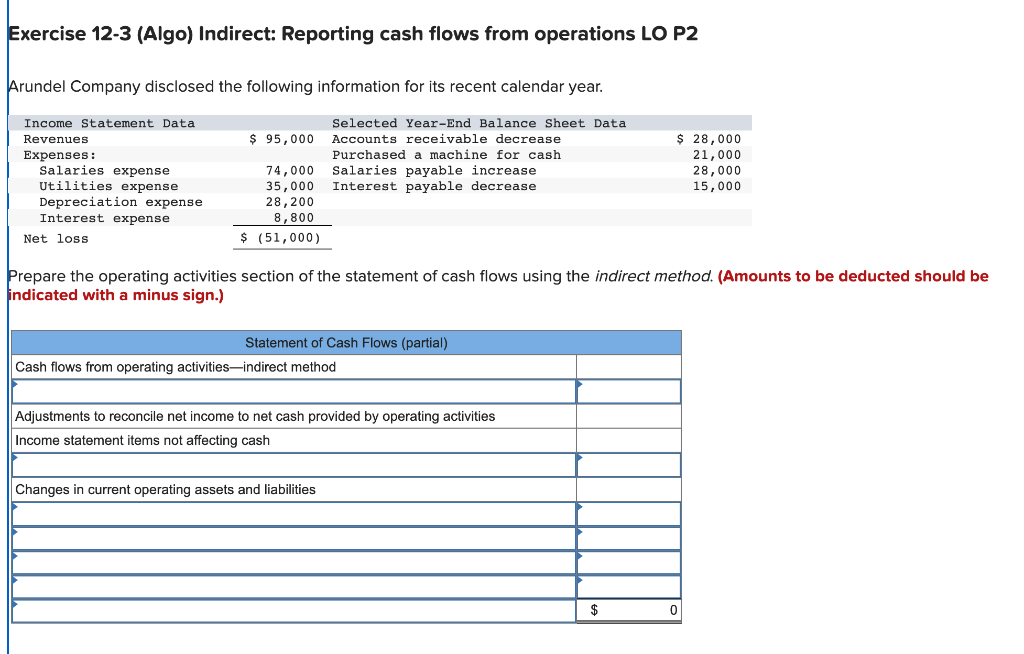Screen dimensions: 1024x654
Task: Select the 'Statement of Cash Flows (partial)' header
Action: [x=345, y=342]
